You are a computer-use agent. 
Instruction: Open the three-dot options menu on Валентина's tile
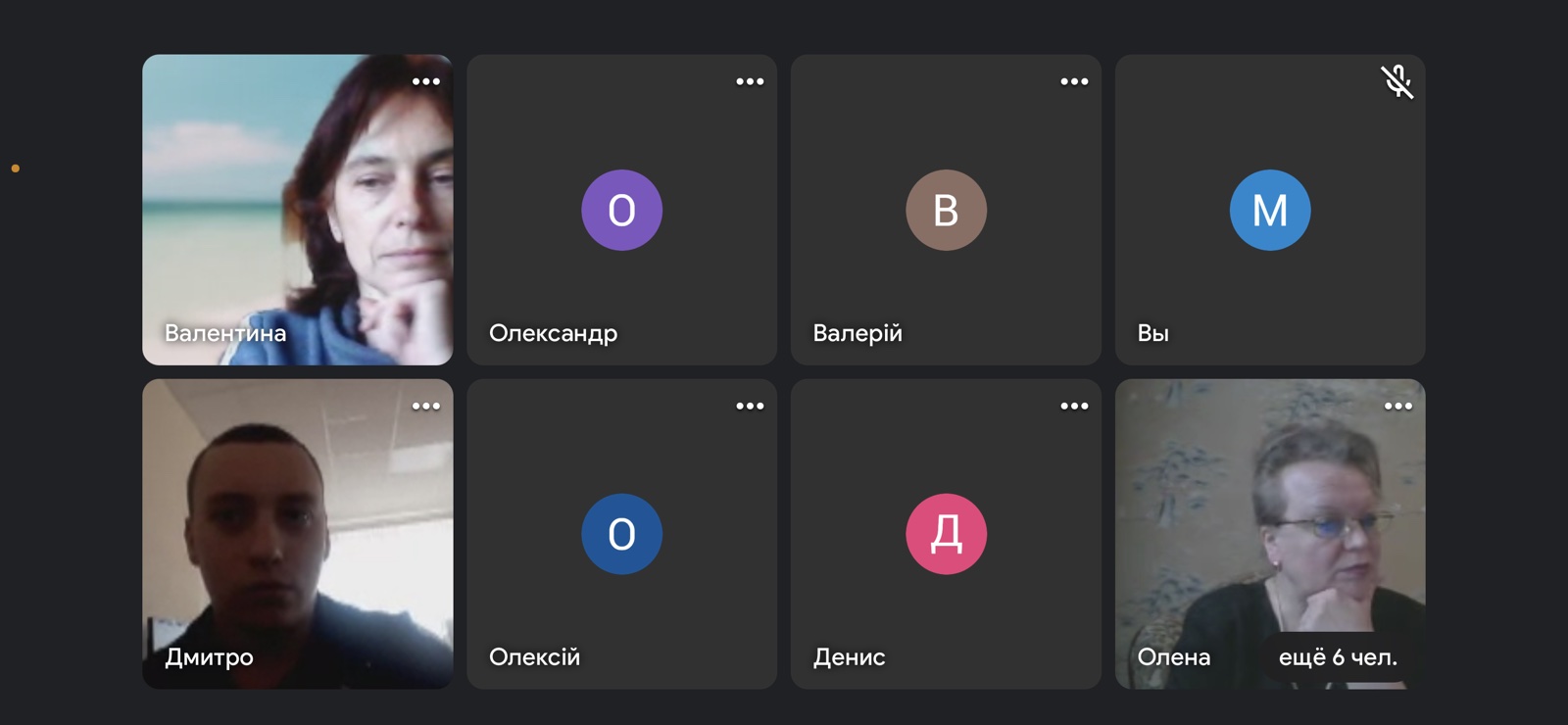pos(425,81)
